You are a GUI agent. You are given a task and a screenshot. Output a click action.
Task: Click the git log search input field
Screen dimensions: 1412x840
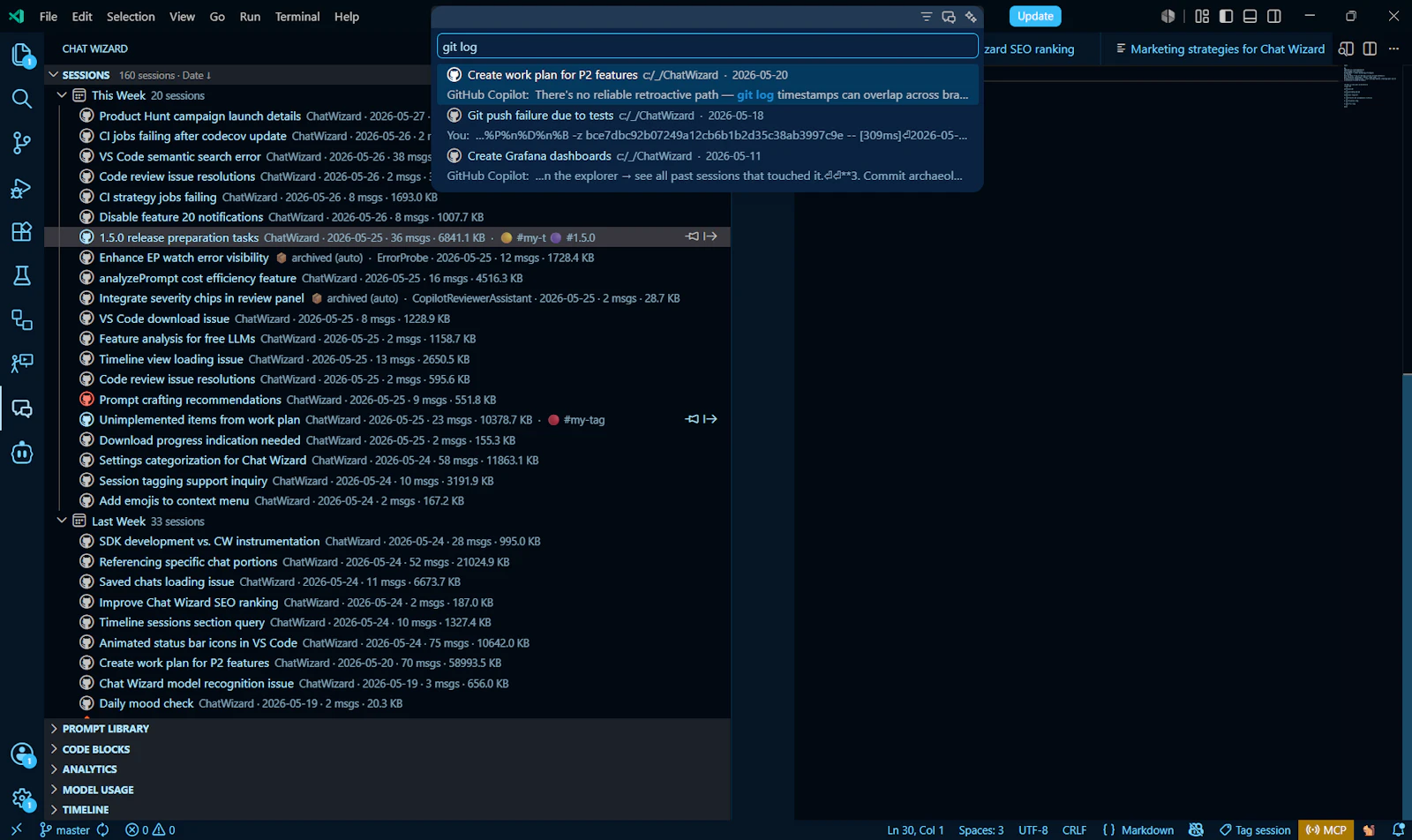[707, 47]
